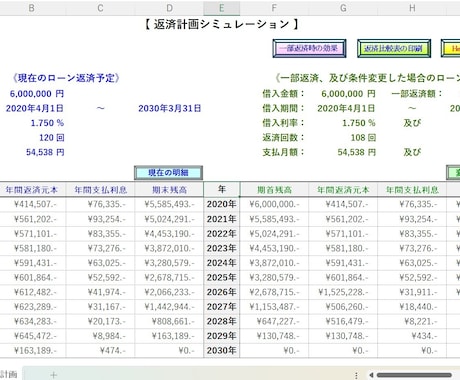This screenshot has width=460, height=380.
Task: Select the 年 heading cell
Action: click(222, 190)
